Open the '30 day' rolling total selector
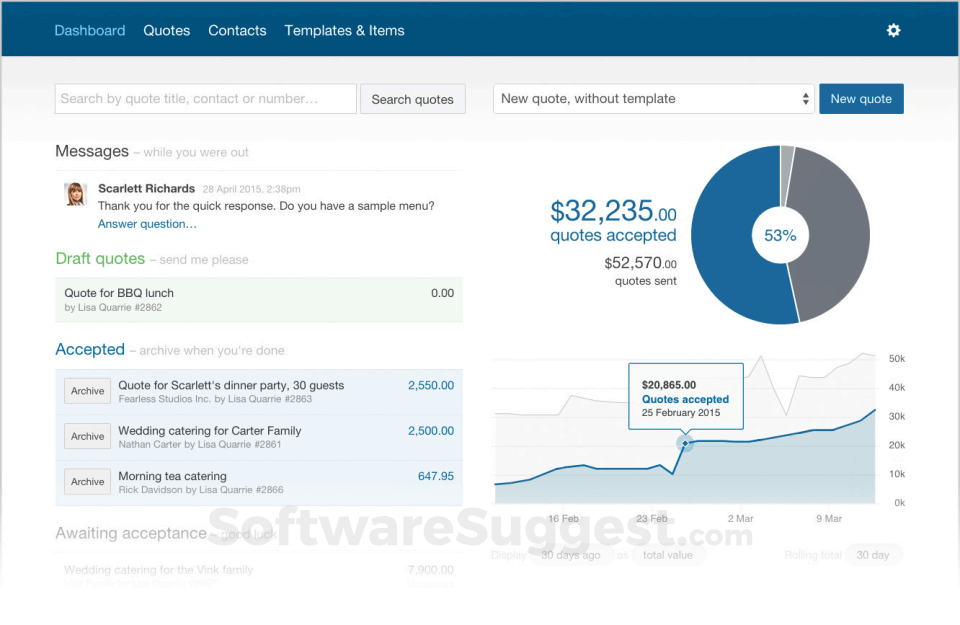This screenshot has height=625, width=960. click(874, 554)
